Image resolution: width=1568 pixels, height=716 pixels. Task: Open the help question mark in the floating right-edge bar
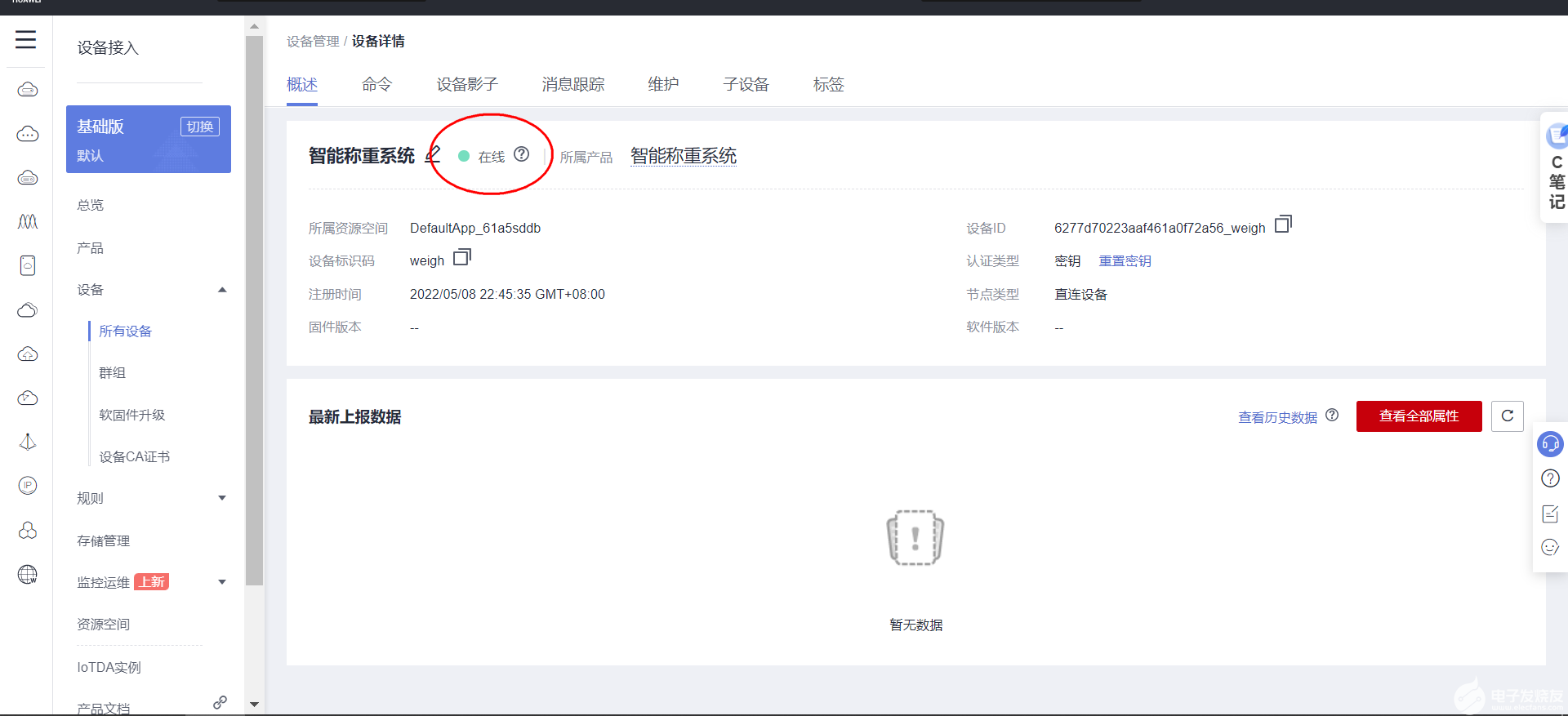pyautogui.click(x=1550, y=478)
